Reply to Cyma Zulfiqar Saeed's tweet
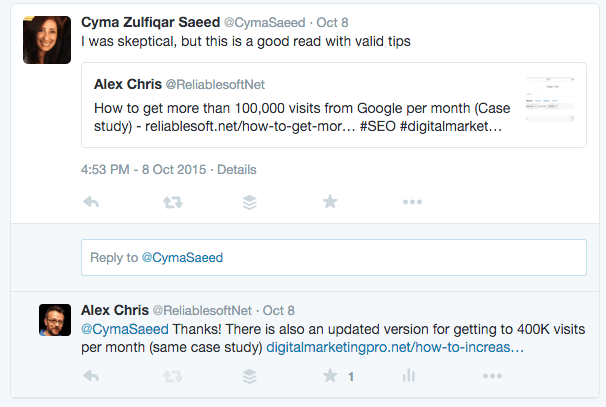The width and height of the screenshot is (606, 407). 91,201
